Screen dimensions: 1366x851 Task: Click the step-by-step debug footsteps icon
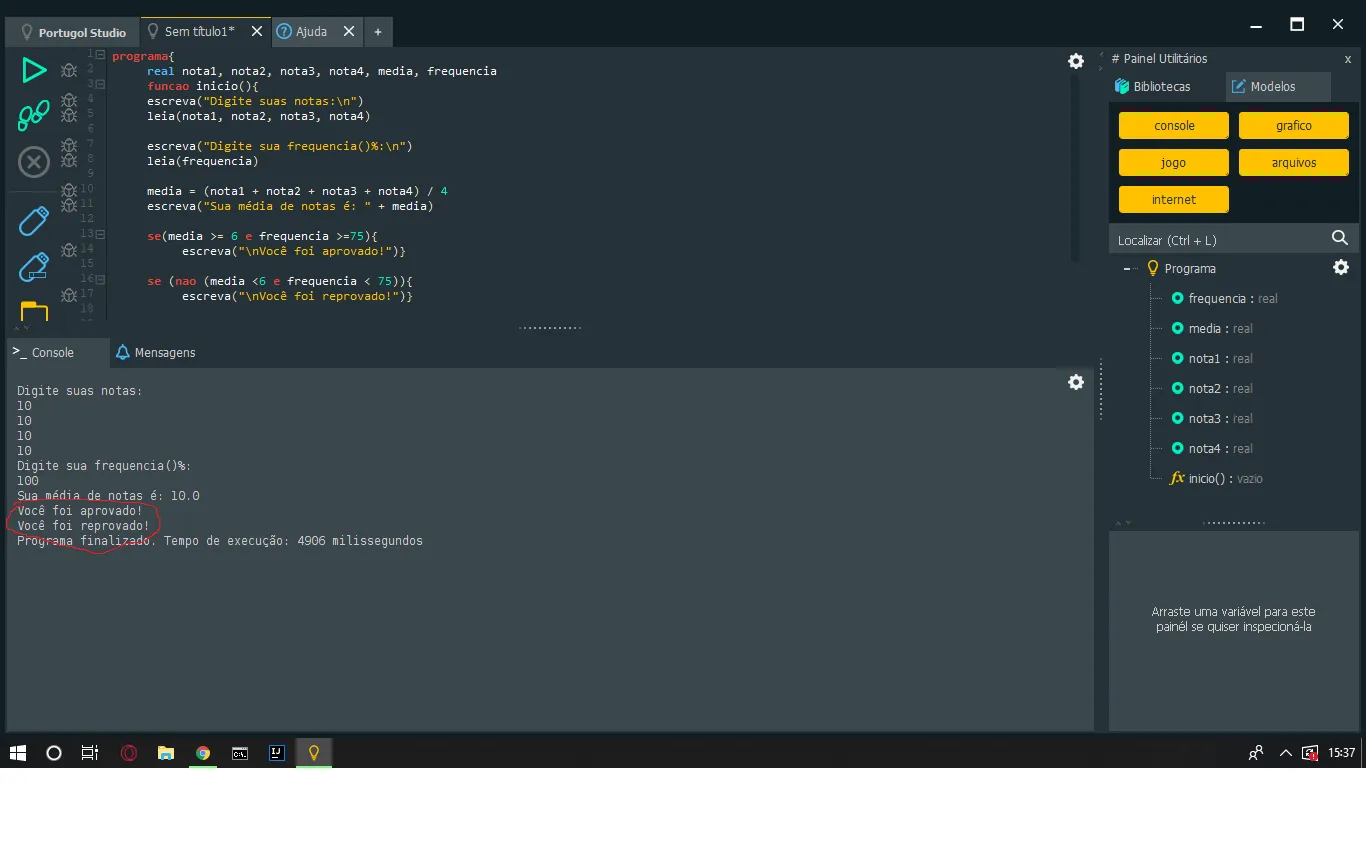pos(34,115)
